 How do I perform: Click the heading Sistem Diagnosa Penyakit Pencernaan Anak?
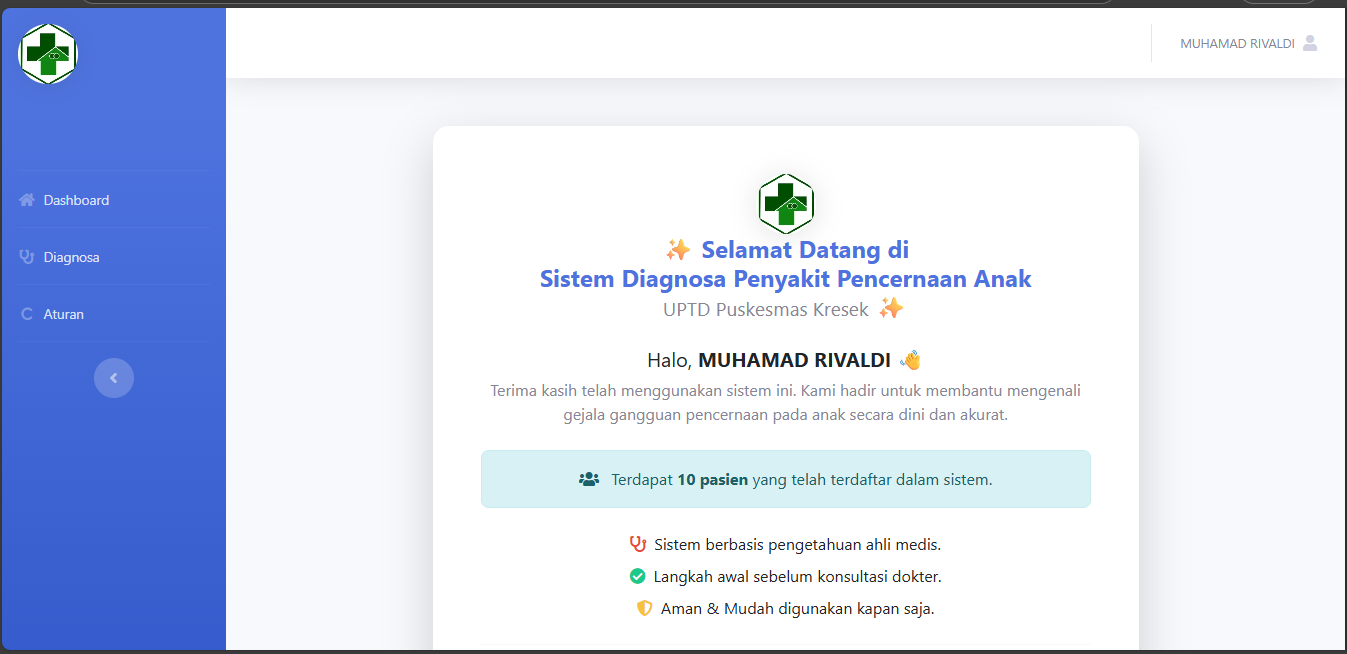coord(786,278)
